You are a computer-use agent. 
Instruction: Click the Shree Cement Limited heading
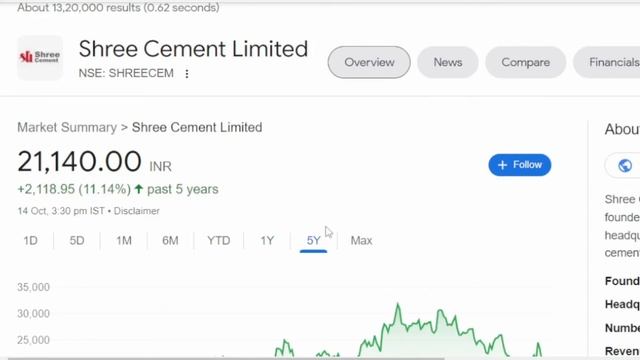tap(193, 49)
